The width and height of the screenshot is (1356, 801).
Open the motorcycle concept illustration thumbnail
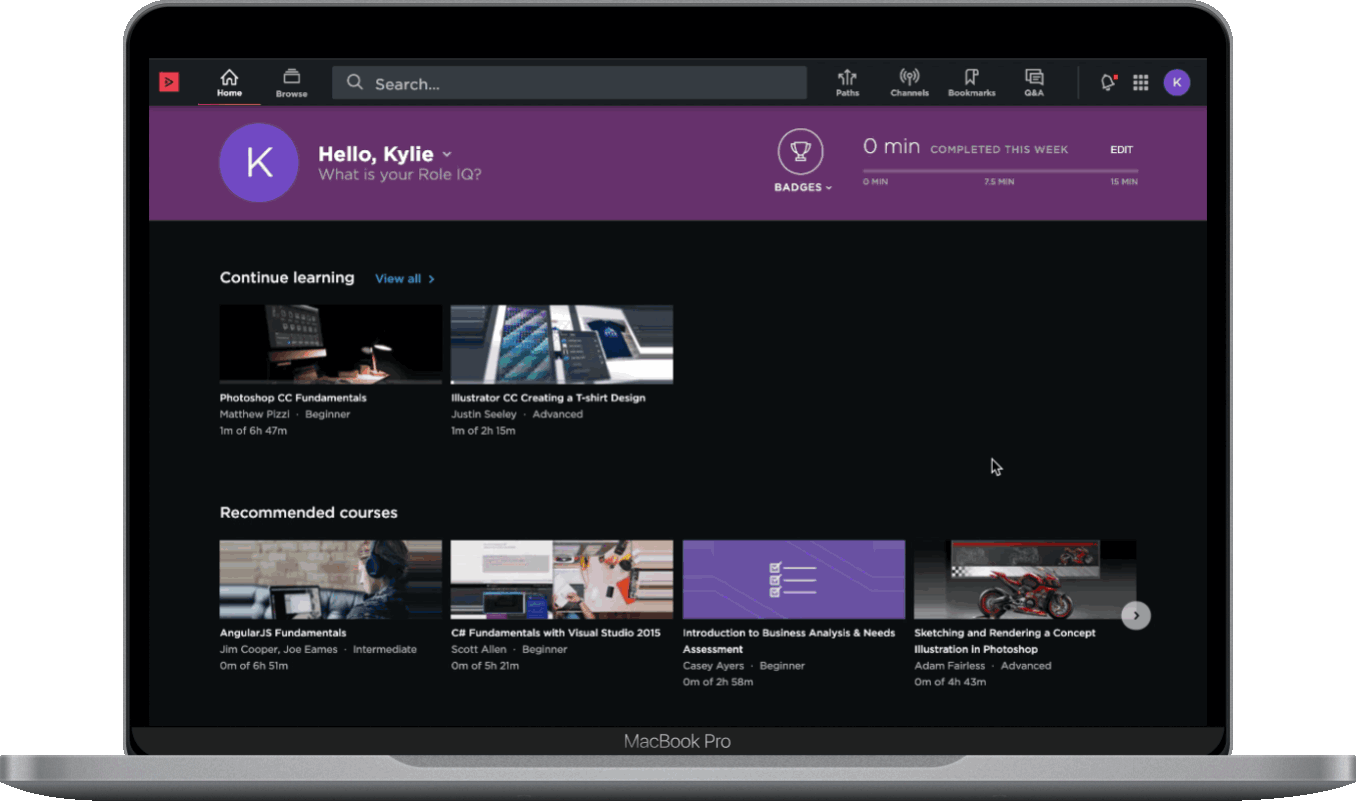point(1025,580)
